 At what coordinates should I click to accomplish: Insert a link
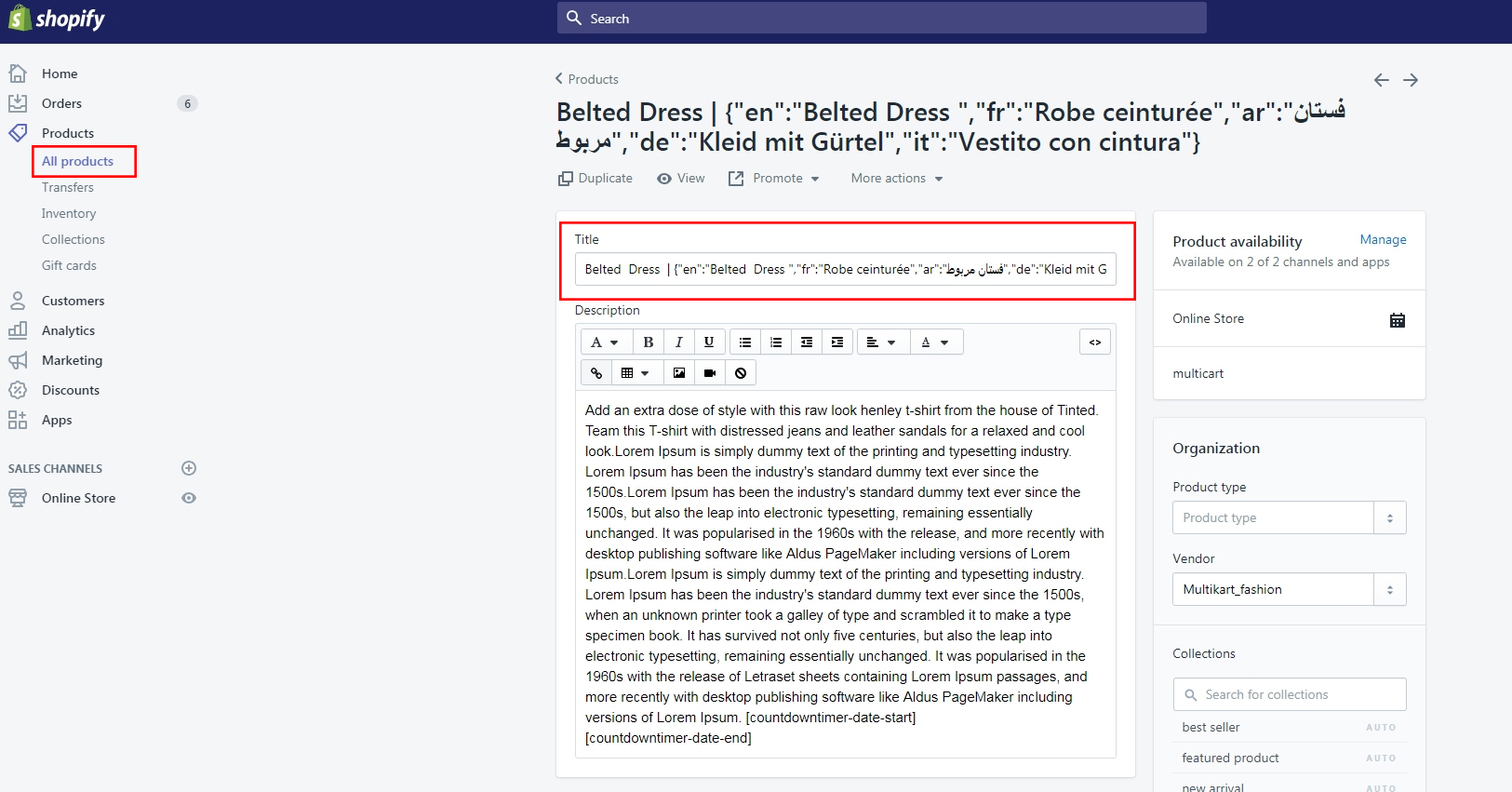596,373
